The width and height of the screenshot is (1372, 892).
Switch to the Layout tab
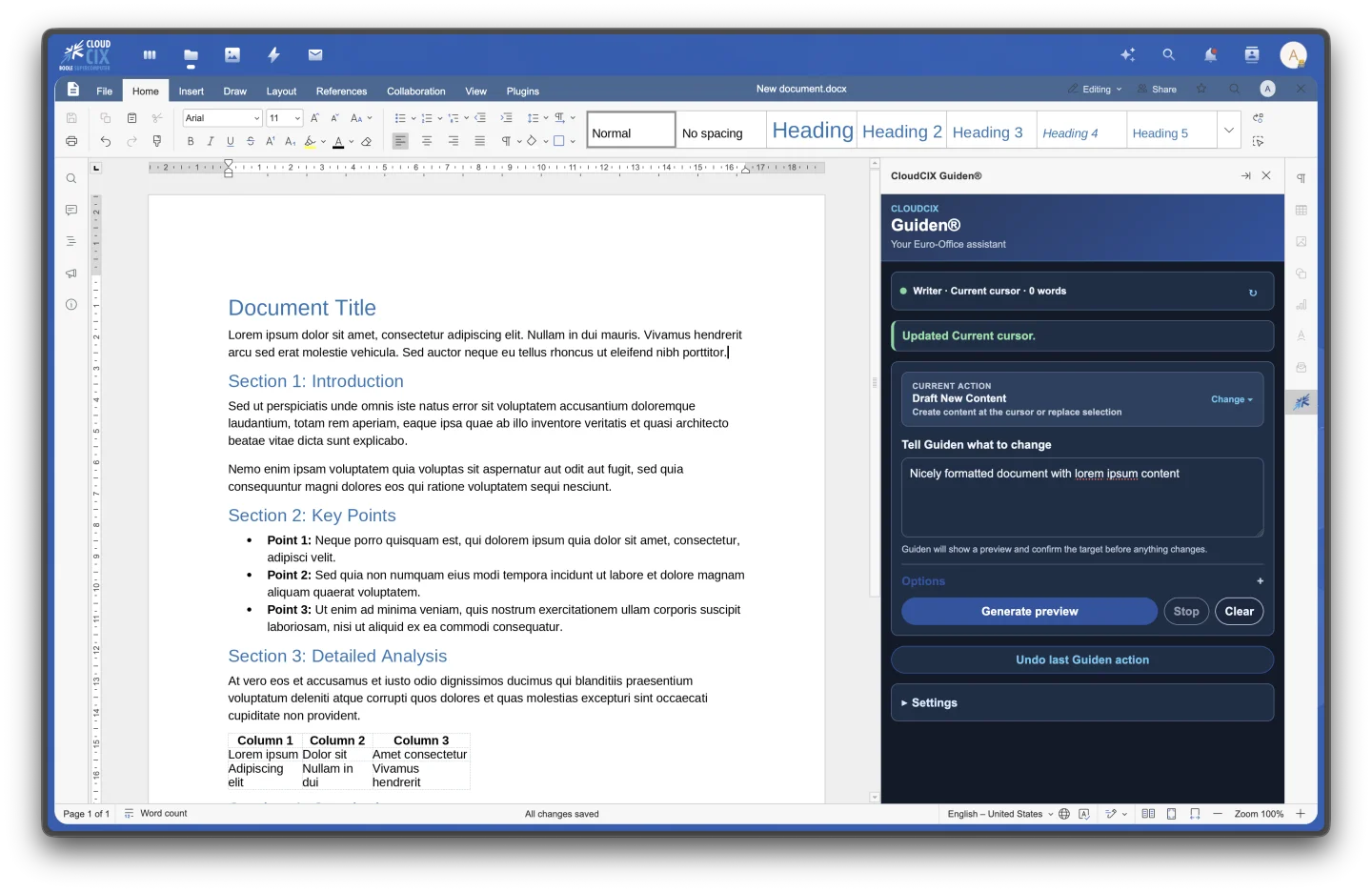coord(281,91)
